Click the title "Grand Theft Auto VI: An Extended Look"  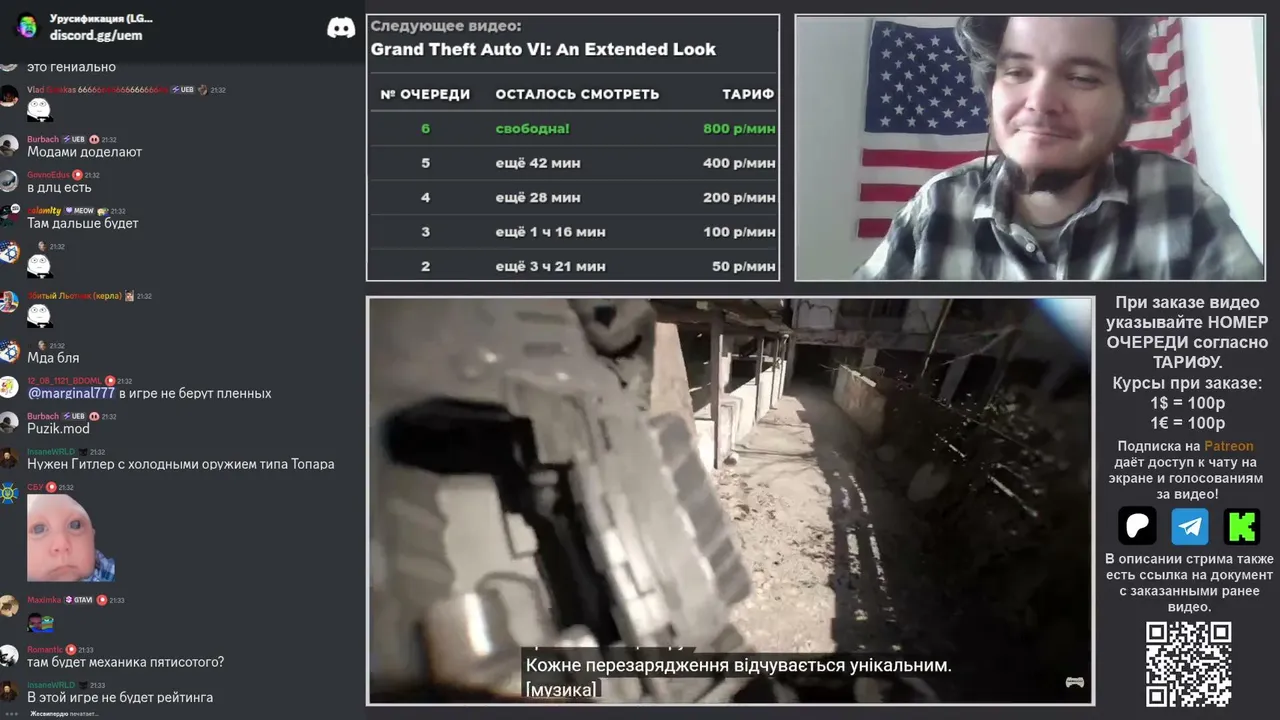(543, 49)
